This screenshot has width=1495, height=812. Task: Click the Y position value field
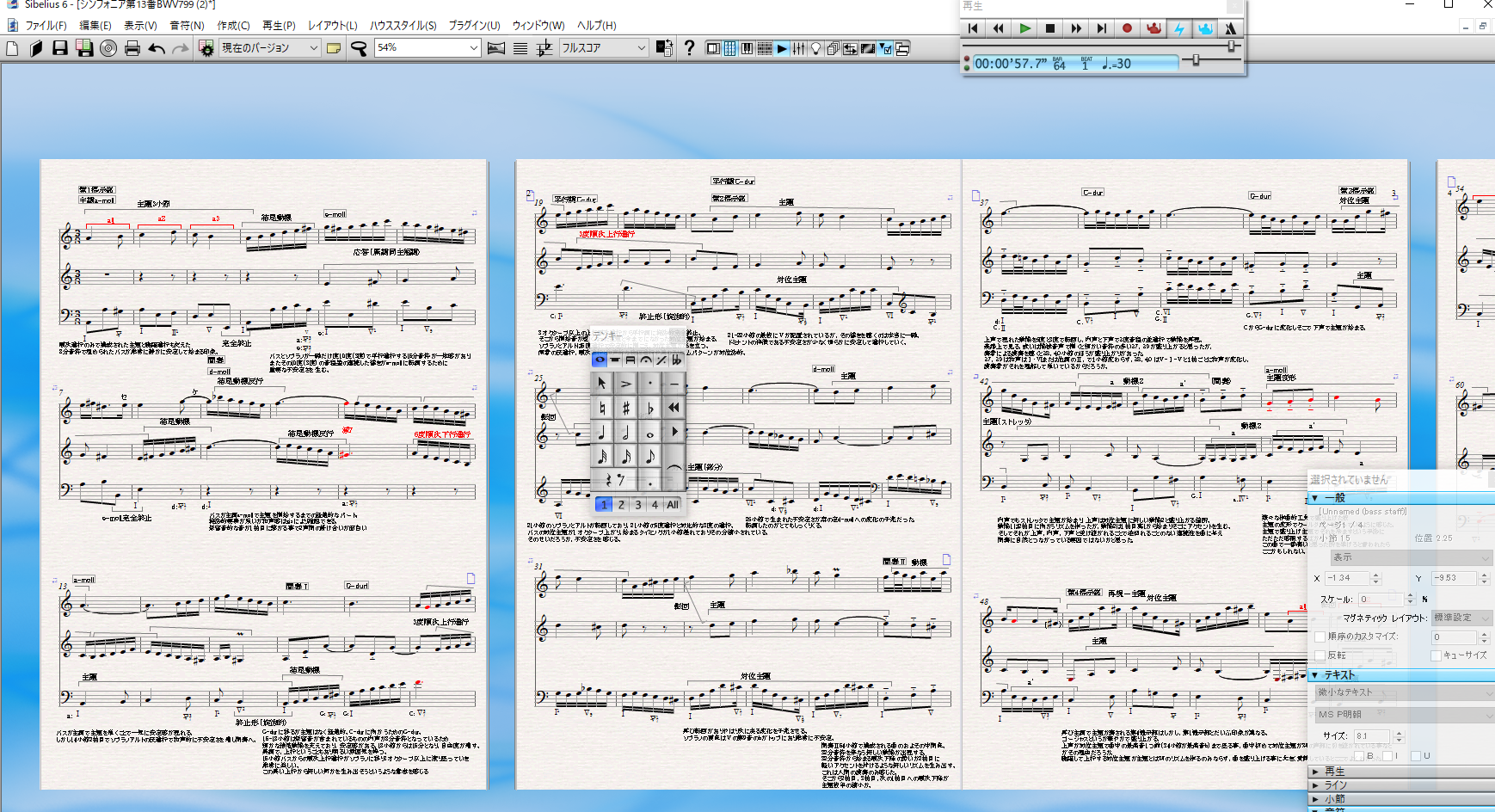pos(1455,578)
